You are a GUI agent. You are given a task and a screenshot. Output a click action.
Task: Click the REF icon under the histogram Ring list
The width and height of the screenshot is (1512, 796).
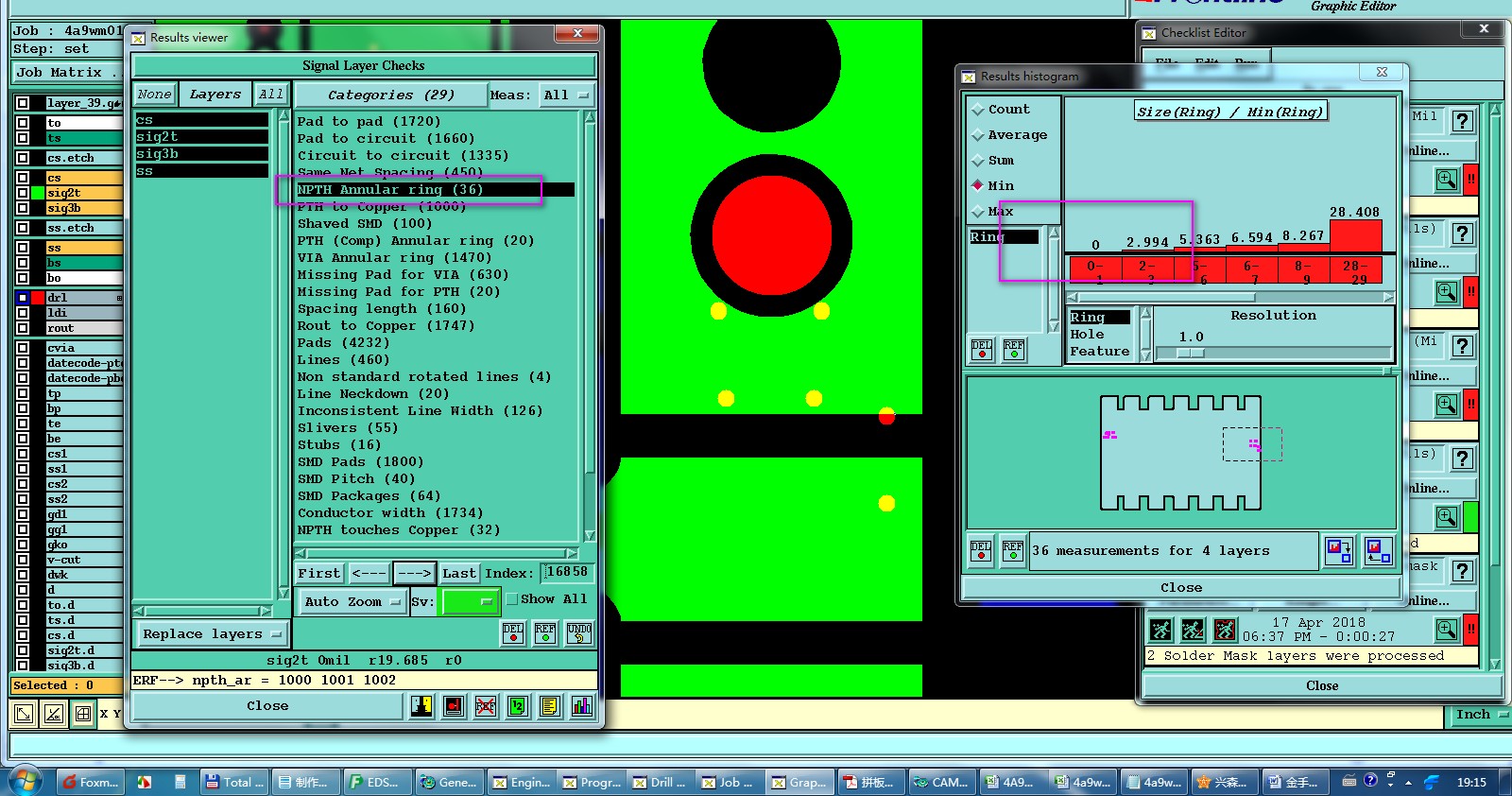point(1014,350)
